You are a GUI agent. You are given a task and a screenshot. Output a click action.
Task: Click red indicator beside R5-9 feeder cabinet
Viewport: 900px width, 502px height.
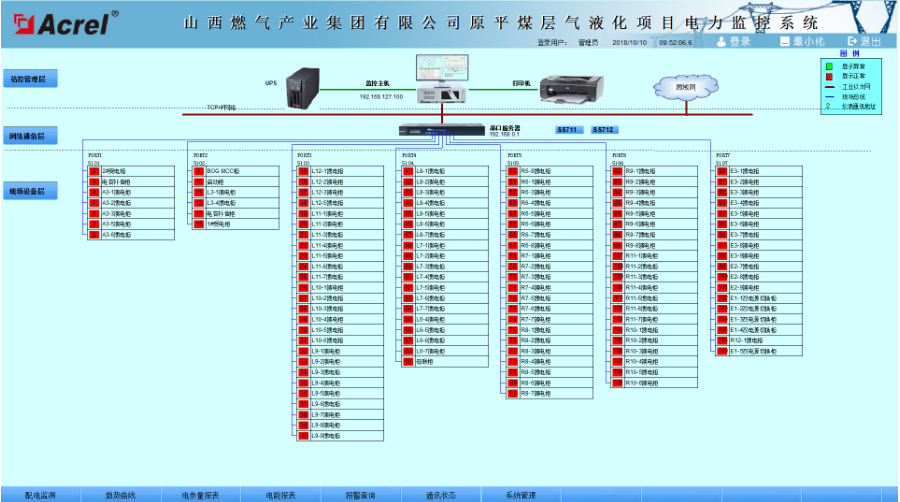513,171
